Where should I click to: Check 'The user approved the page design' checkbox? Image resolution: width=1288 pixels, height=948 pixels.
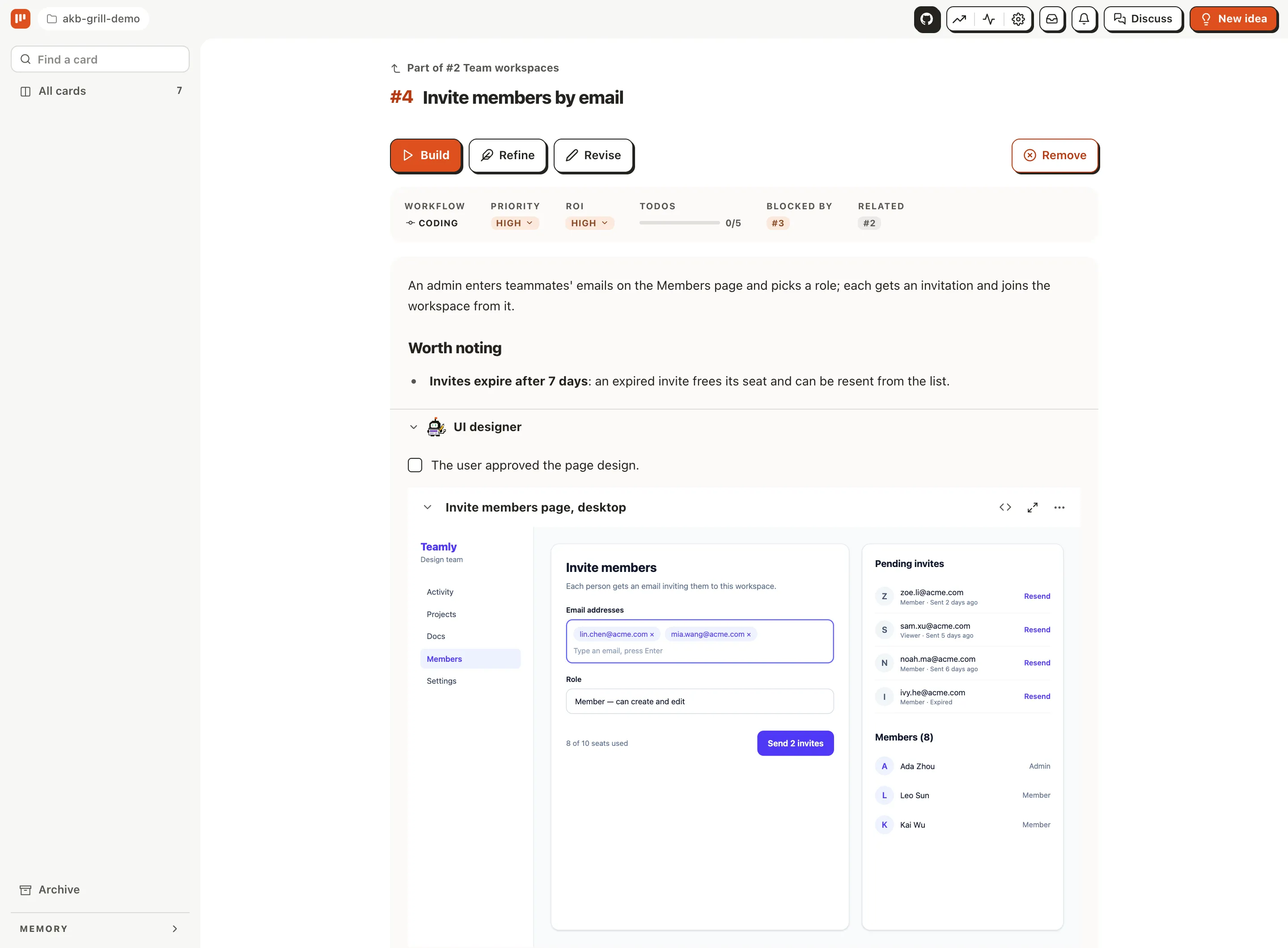pos(415,465)
